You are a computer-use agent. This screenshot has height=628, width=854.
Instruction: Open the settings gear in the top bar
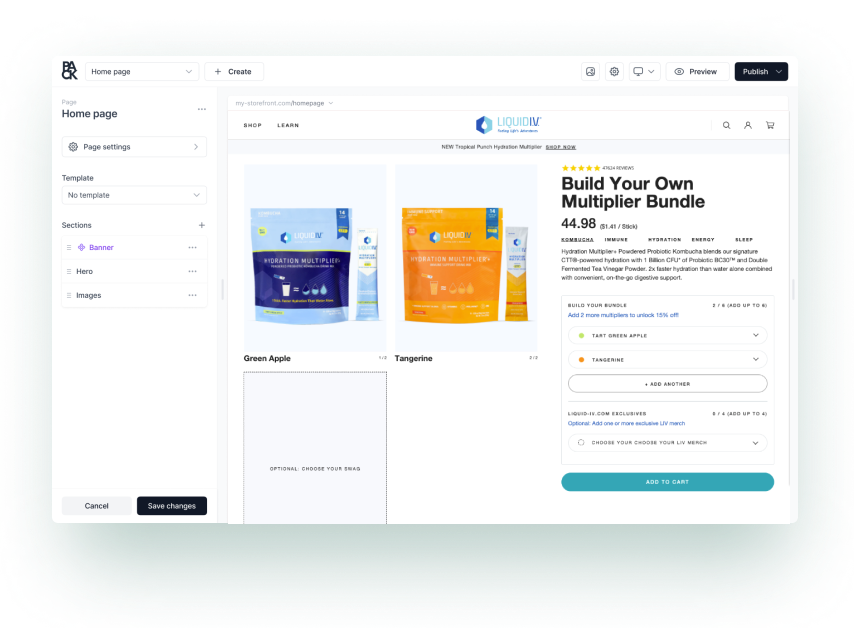[614, 72]
